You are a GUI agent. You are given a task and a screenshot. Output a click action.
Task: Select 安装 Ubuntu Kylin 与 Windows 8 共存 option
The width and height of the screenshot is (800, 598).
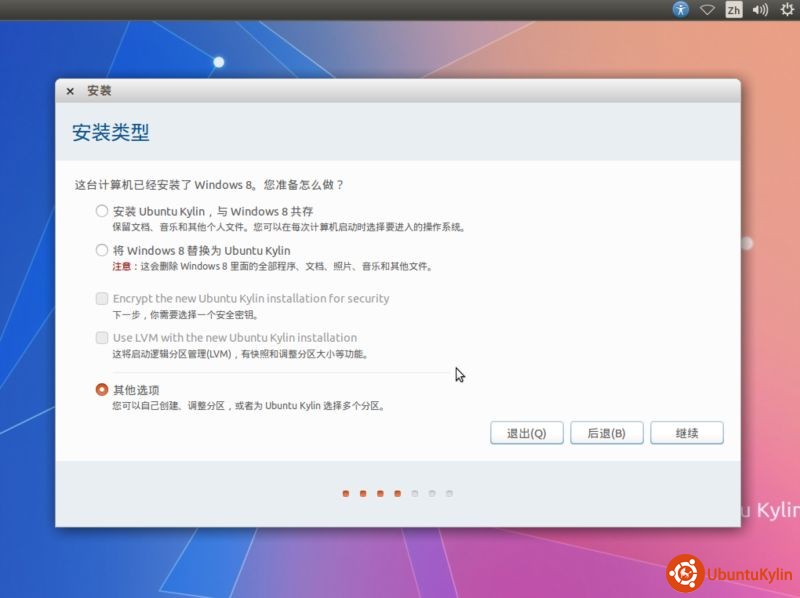click(x=101, y=211)
